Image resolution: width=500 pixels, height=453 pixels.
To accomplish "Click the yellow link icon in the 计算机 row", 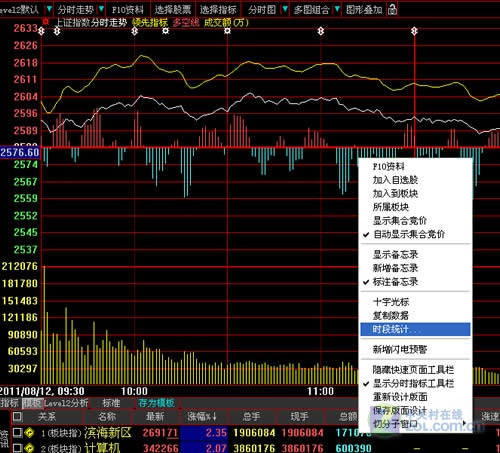I will coord(30,448).
